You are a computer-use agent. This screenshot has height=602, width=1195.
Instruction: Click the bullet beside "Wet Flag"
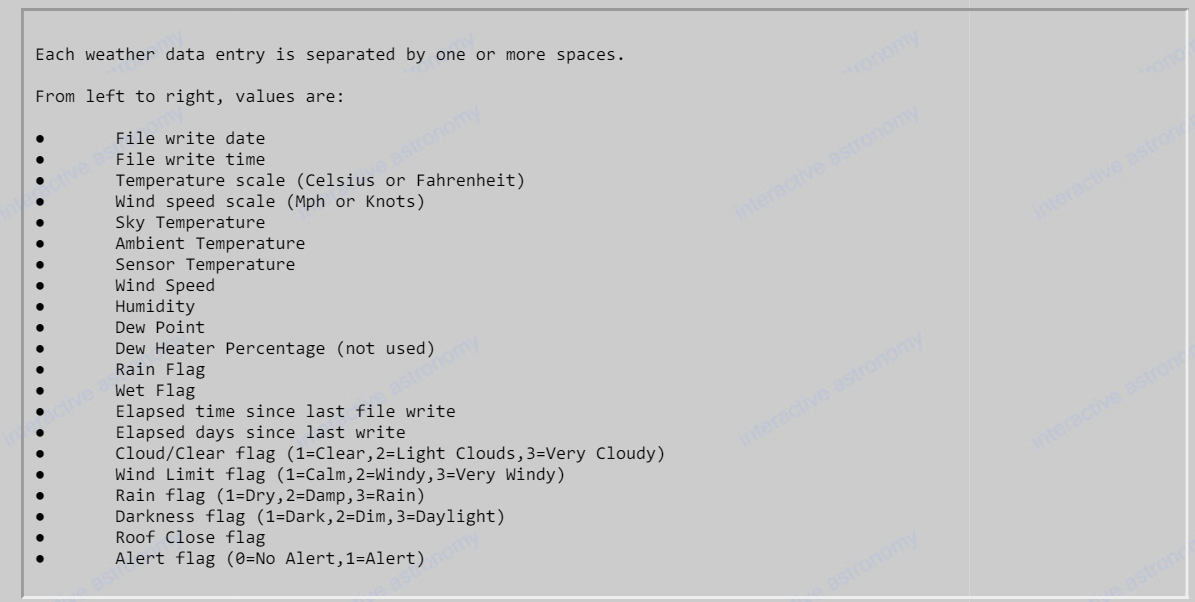click(41, 390)
